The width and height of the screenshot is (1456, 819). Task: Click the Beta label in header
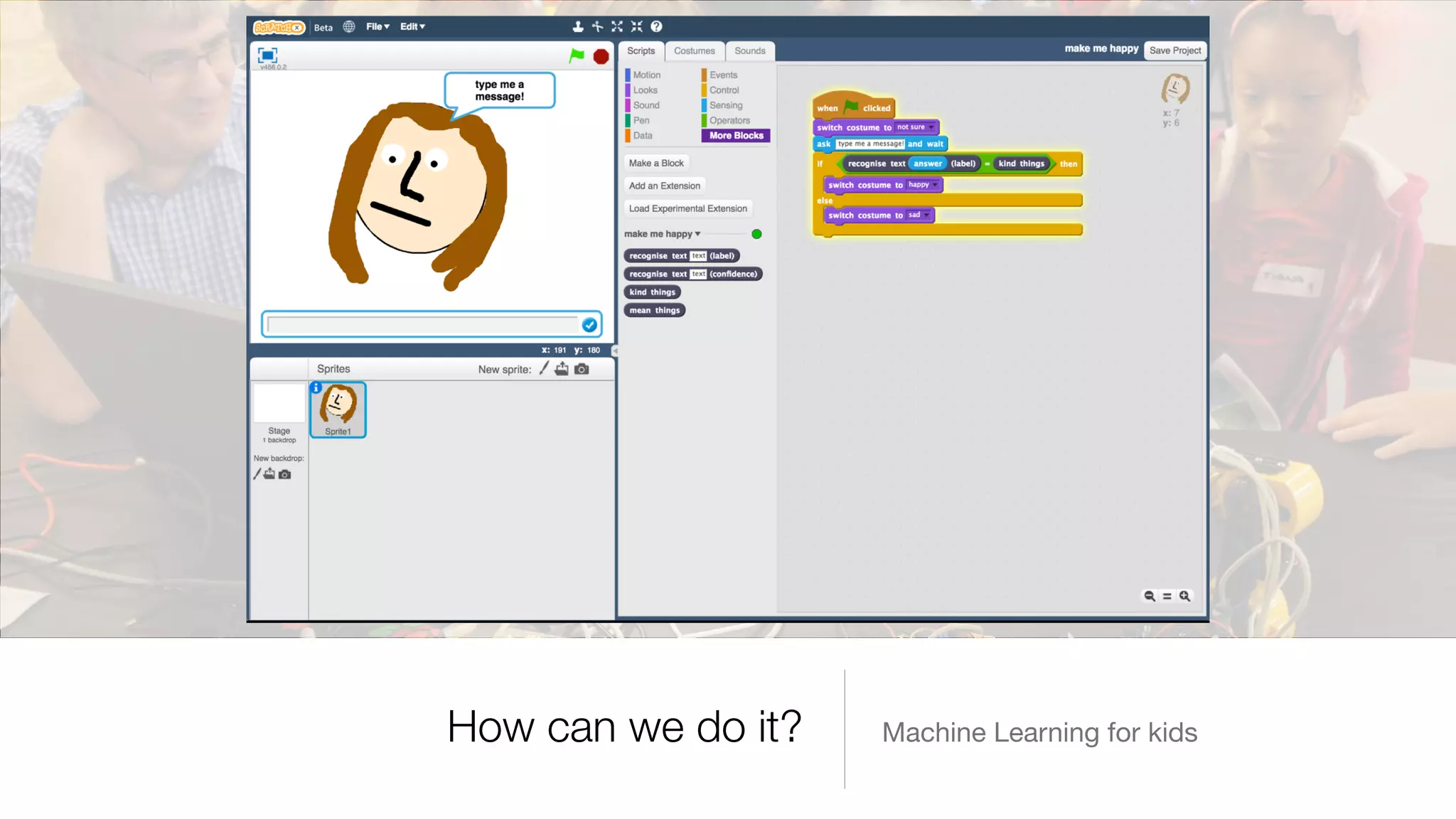(323, 28)
